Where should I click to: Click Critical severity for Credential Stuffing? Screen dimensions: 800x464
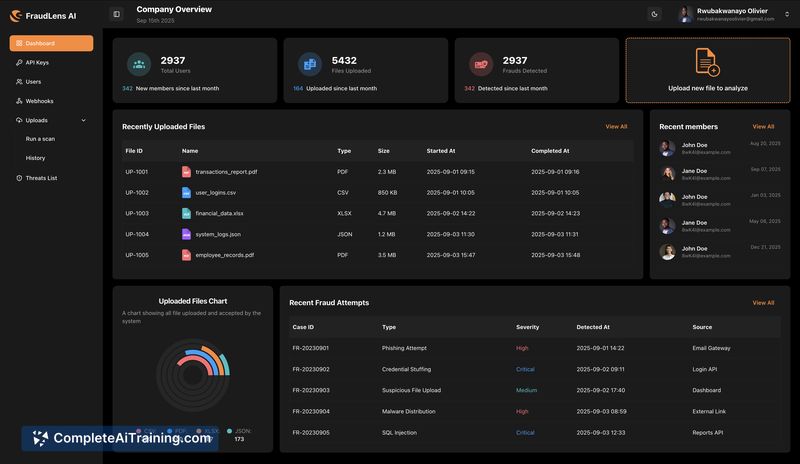pyautogui.click(x=525, y=369)
